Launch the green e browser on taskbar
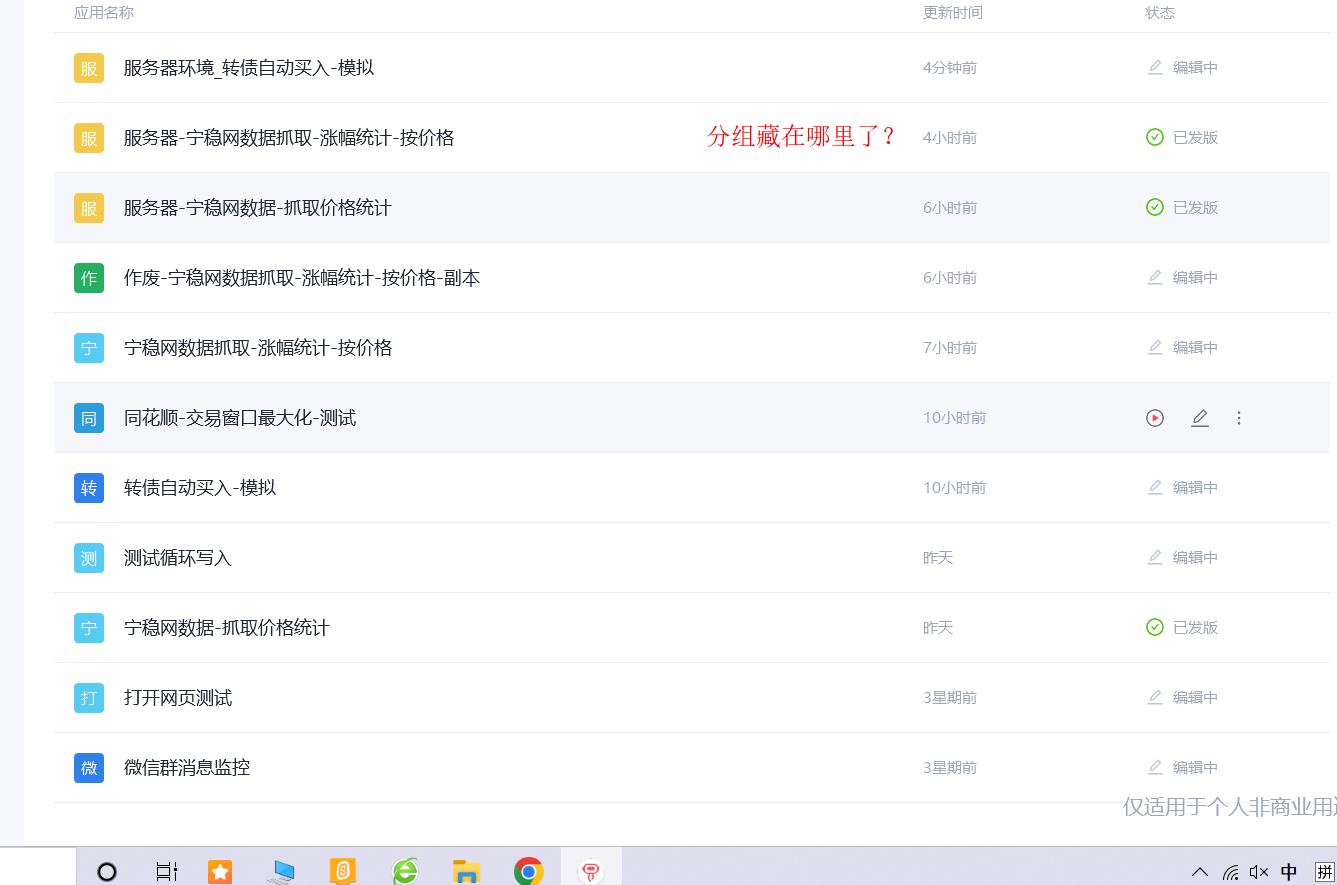This screenshot has height=885, width=1337. pos(405,872)
